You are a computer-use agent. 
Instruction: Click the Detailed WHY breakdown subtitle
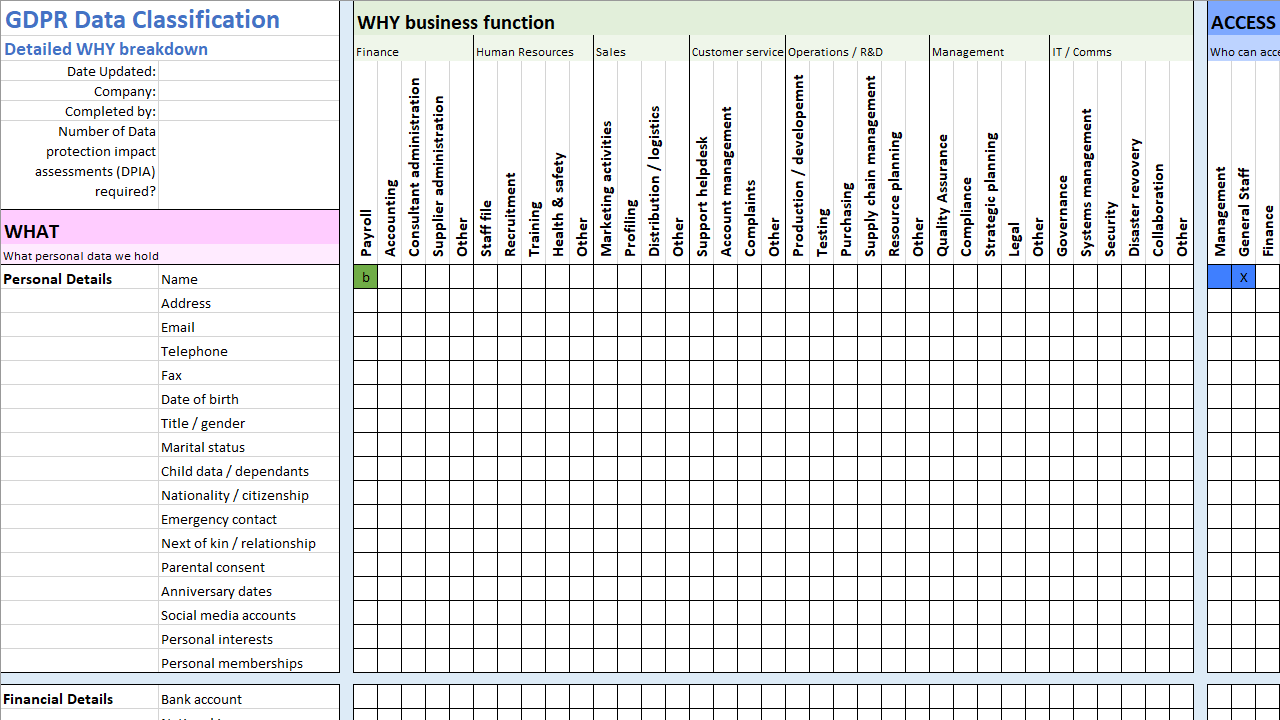[x=106, y=48]
